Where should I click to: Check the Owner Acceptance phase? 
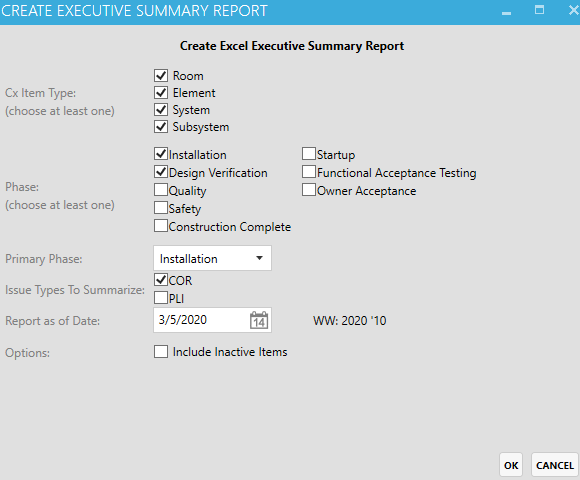click(x=309, y=190)
